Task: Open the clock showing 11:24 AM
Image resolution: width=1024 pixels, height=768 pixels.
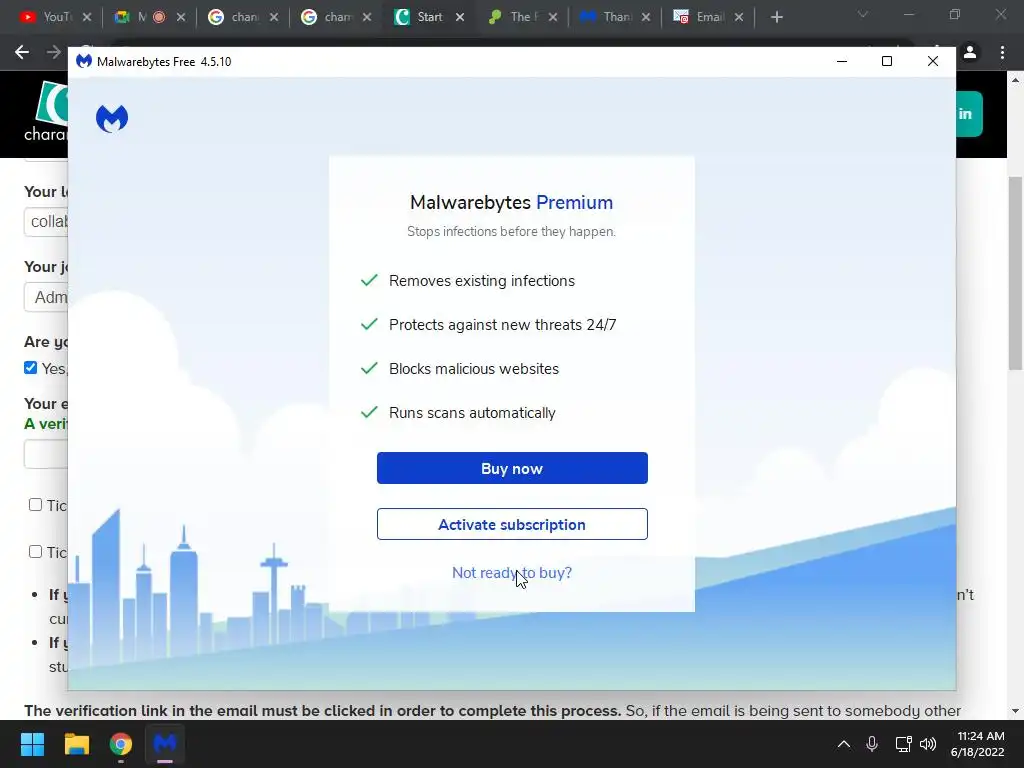Action: [x=977, y=744]
